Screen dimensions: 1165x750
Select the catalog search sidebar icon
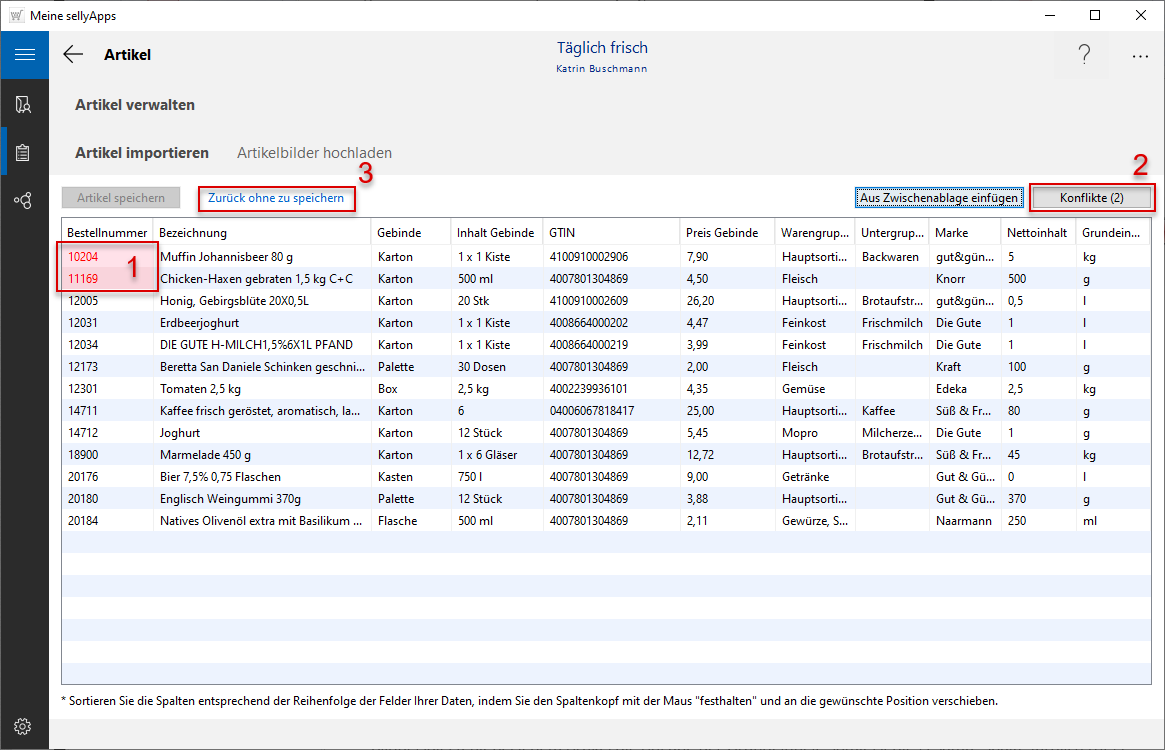24,105
